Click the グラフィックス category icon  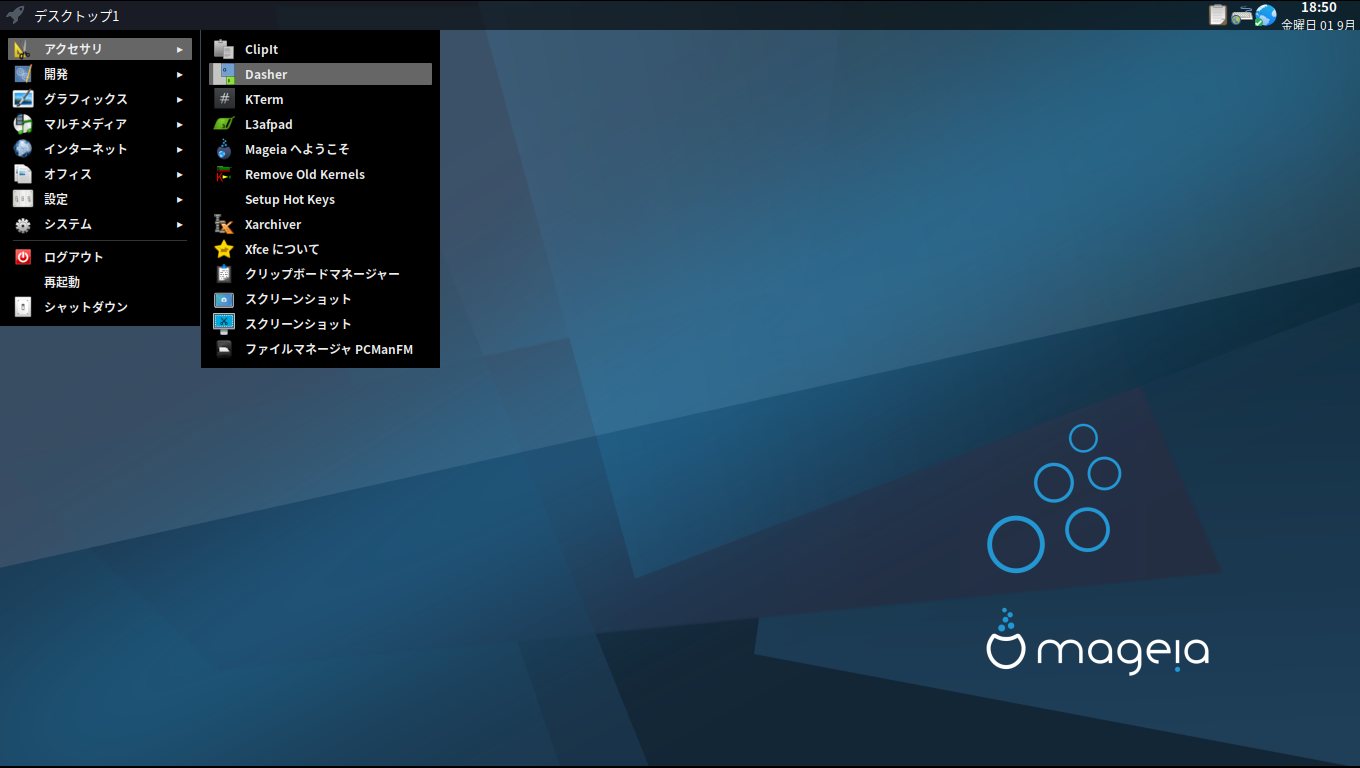[x=23, y=99]
